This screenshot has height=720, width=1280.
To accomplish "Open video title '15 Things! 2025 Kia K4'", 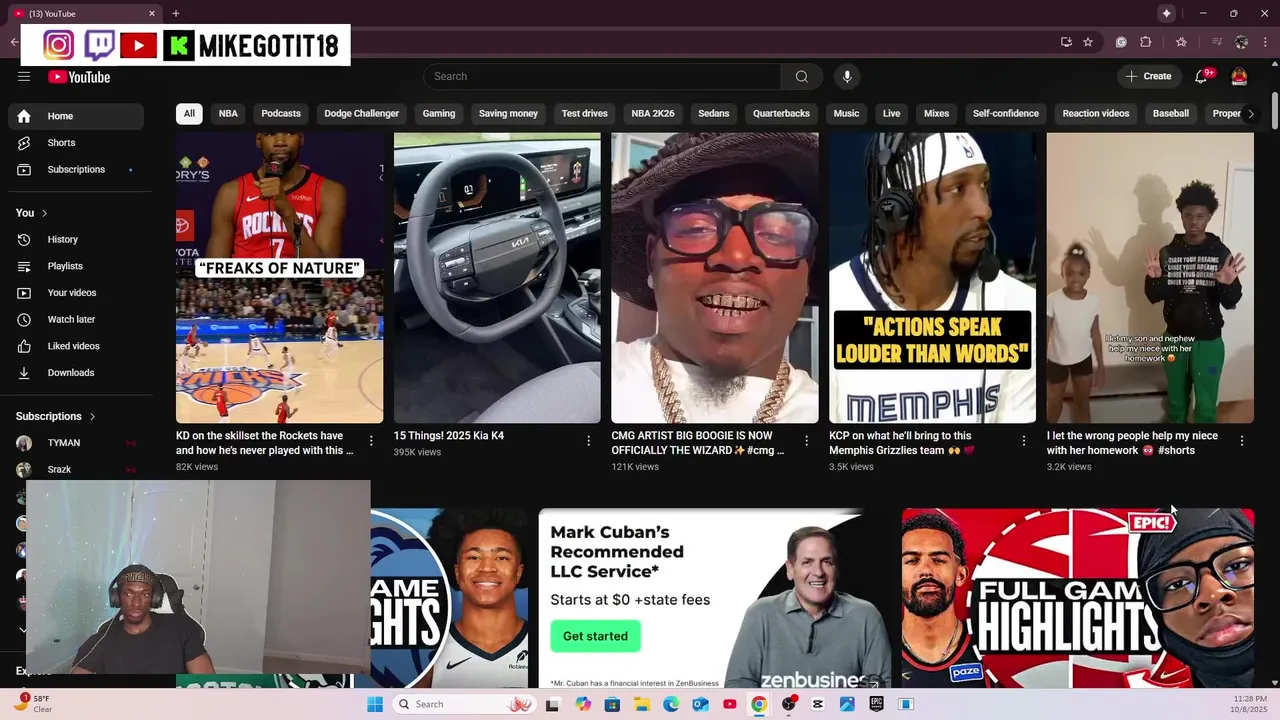I will (449, 436).
